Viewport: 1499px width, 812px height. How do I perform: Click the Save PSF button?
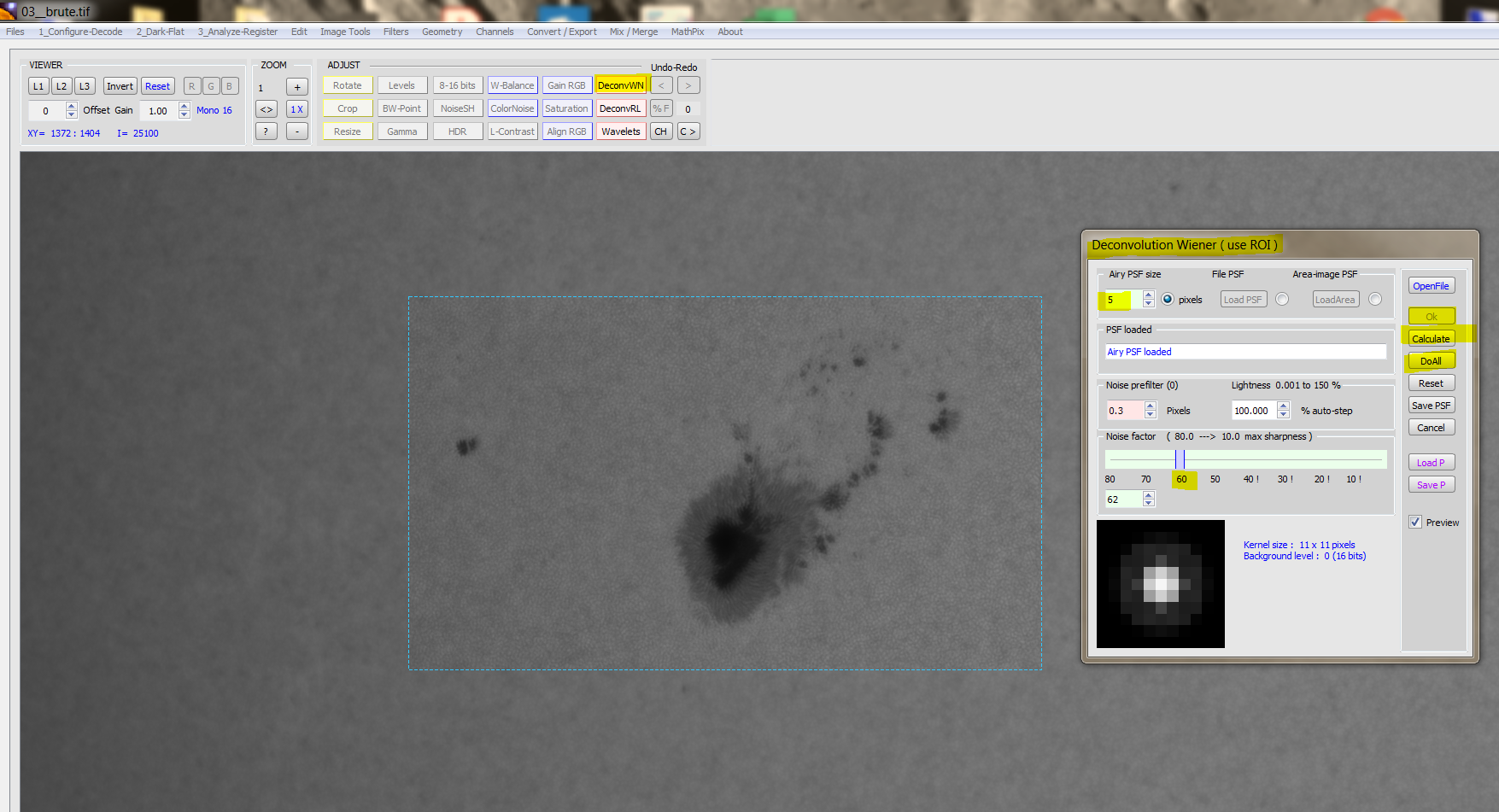[x=1432, y=406]
